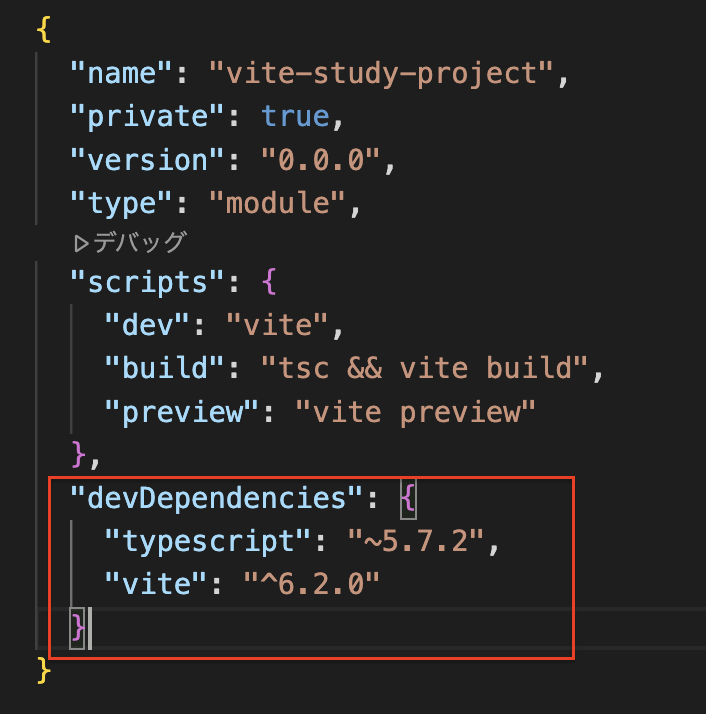706x714 pixels.
Task: Click the "scripts" key
Action: [x=147, y=282]
